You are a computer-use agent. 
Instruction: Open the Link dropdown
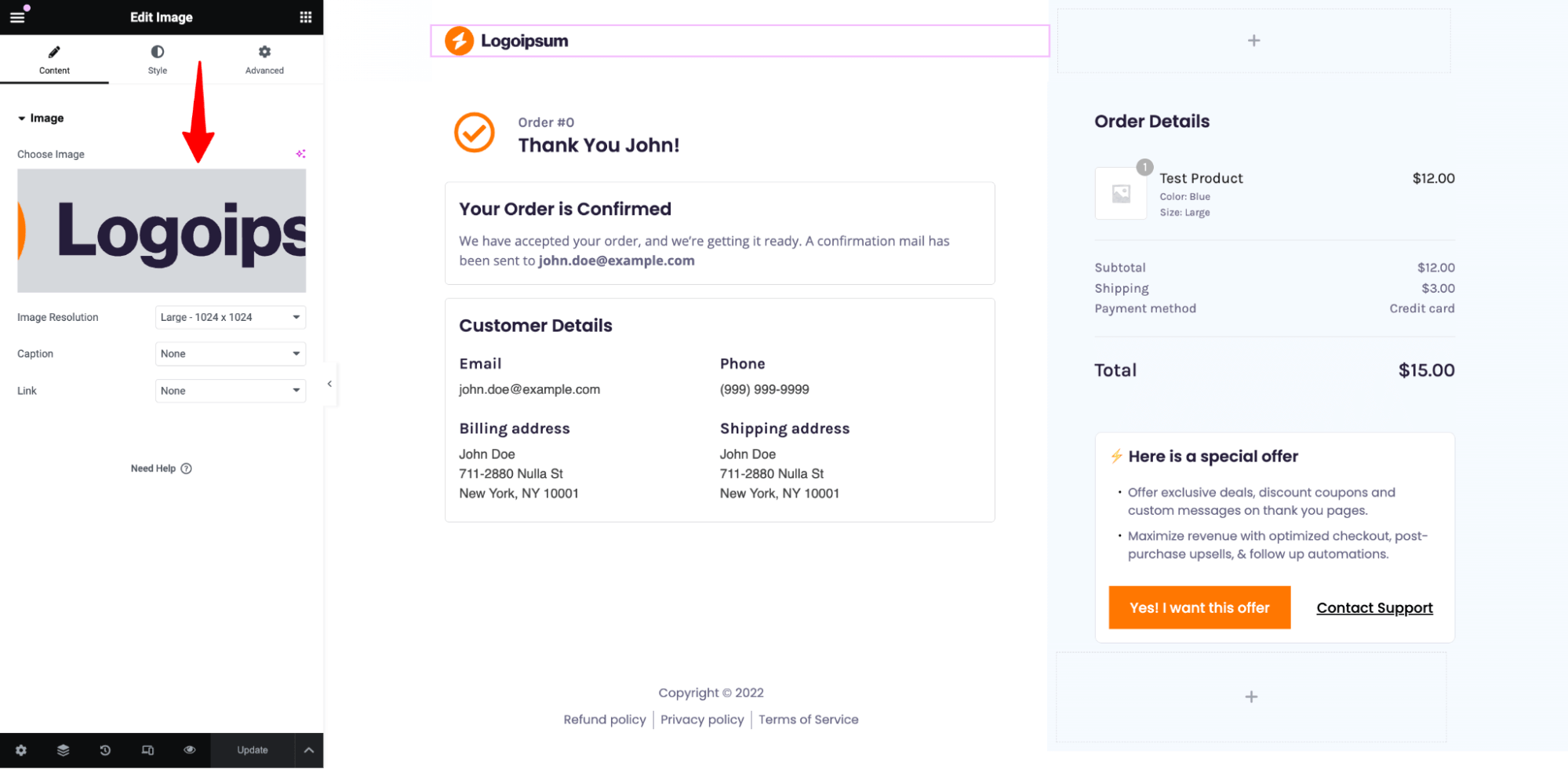click(x=231, y=391)
